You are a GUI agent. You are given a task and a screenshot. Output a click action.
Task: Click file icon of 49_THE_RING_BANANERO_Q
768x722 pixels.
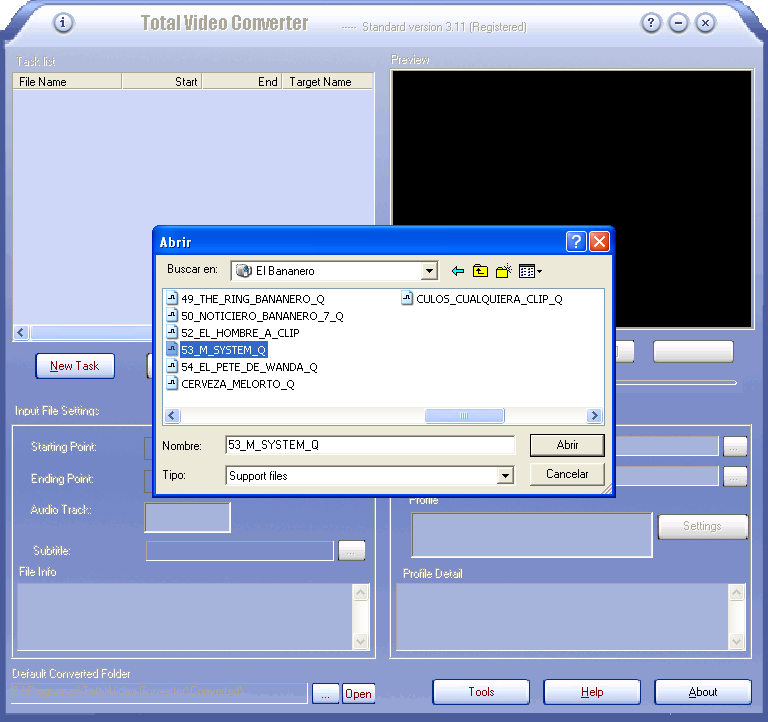tap(172, 298)
